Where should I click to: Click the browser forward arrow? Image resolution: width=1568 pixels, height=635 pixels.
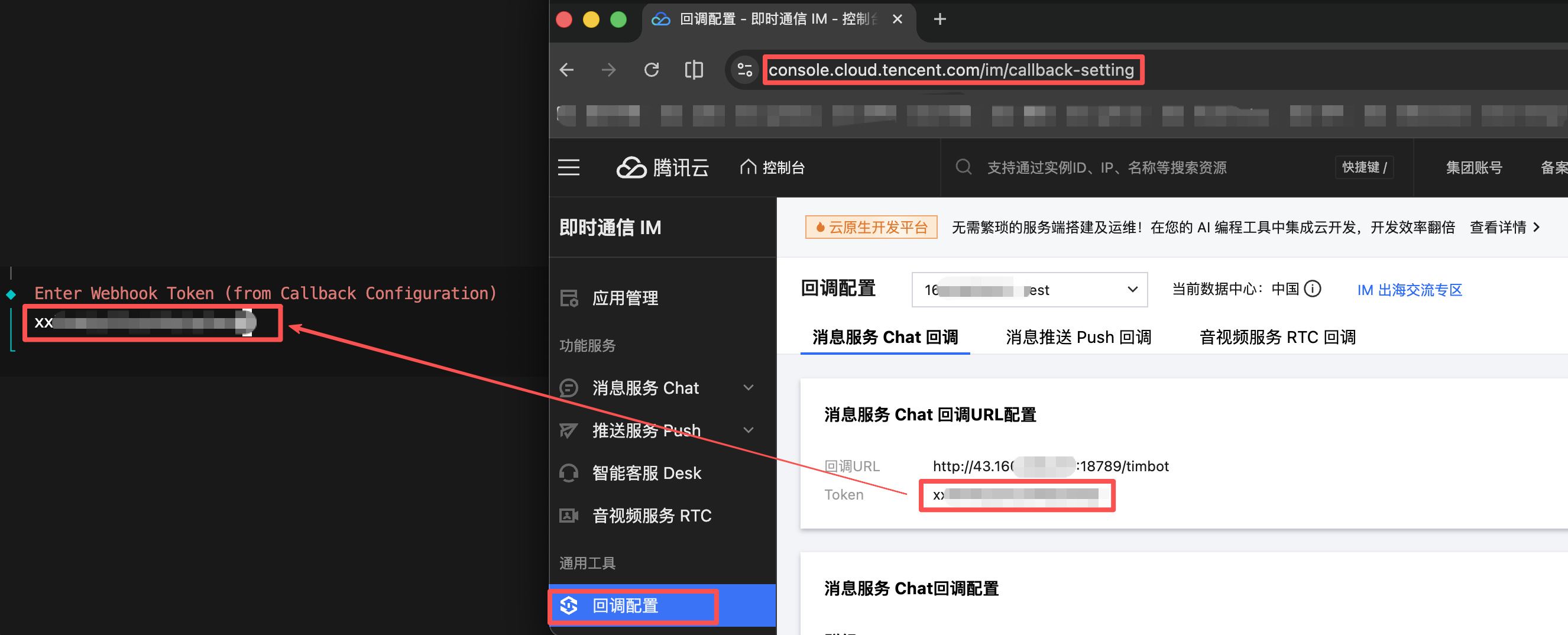coord(609,70)
